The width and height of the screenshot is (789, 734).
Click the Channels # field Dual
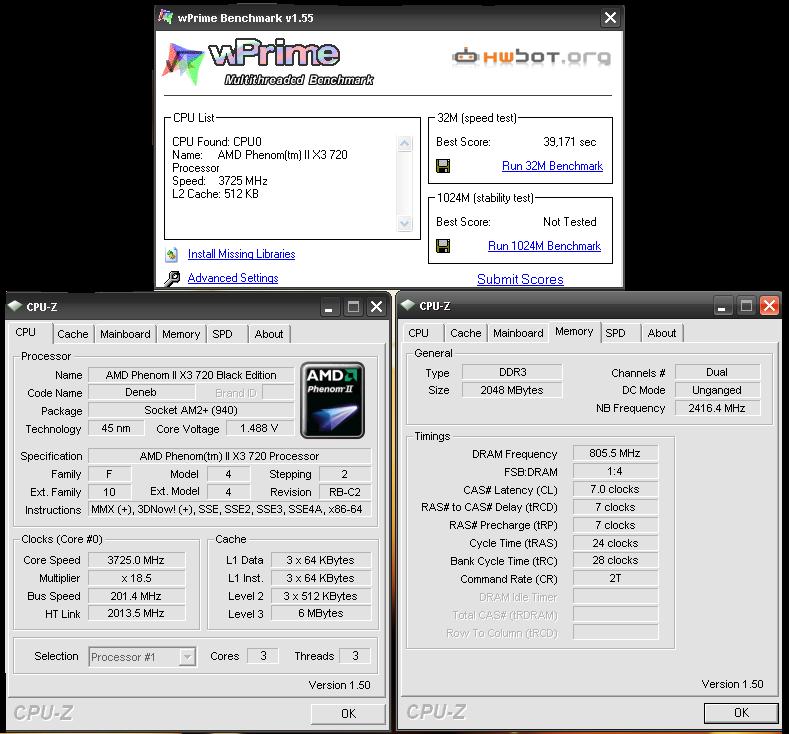pos(717,372)
